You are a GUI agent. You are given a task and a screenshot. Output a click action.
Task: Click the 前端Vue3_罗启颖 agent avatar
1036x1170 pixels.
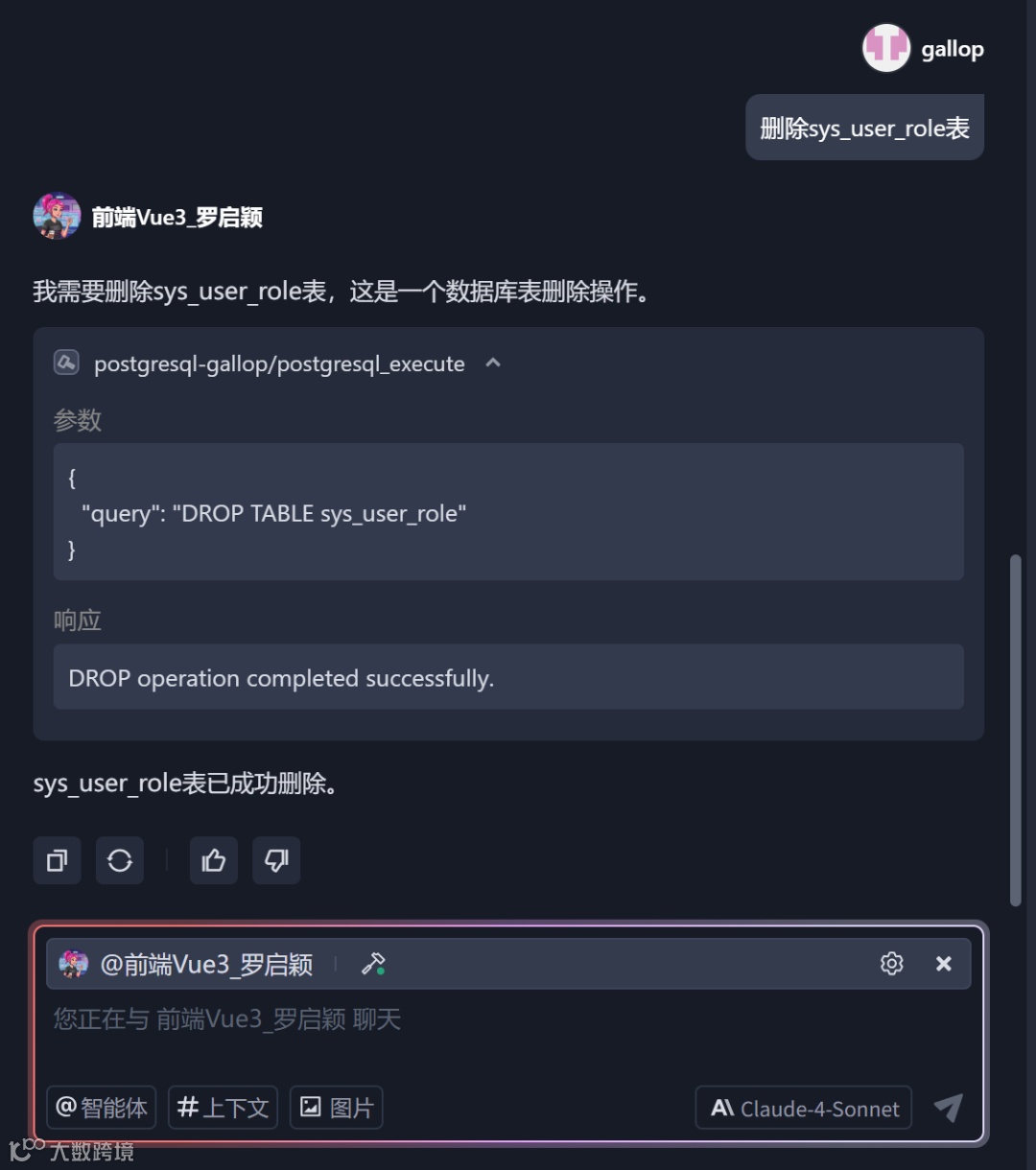click(x=57, y=216)
